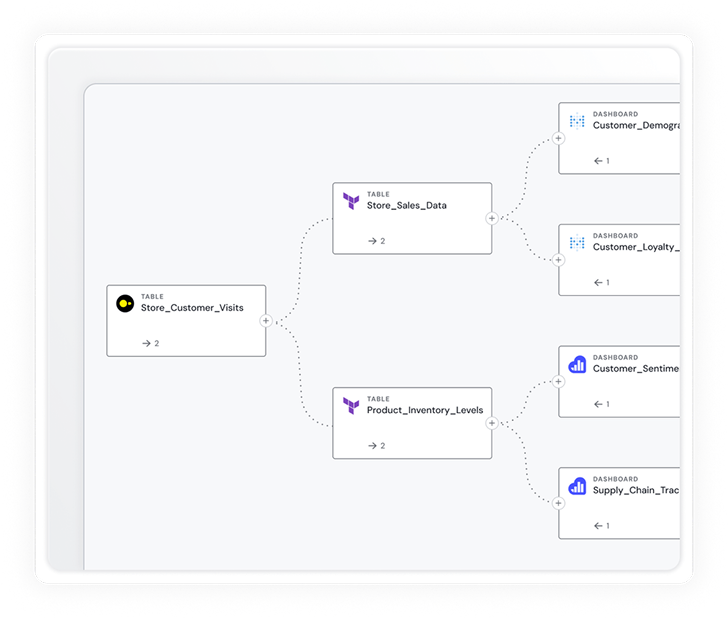
Task: Click downstream arrow count on Product_Inventory_Levels
Action: [377, 446]
